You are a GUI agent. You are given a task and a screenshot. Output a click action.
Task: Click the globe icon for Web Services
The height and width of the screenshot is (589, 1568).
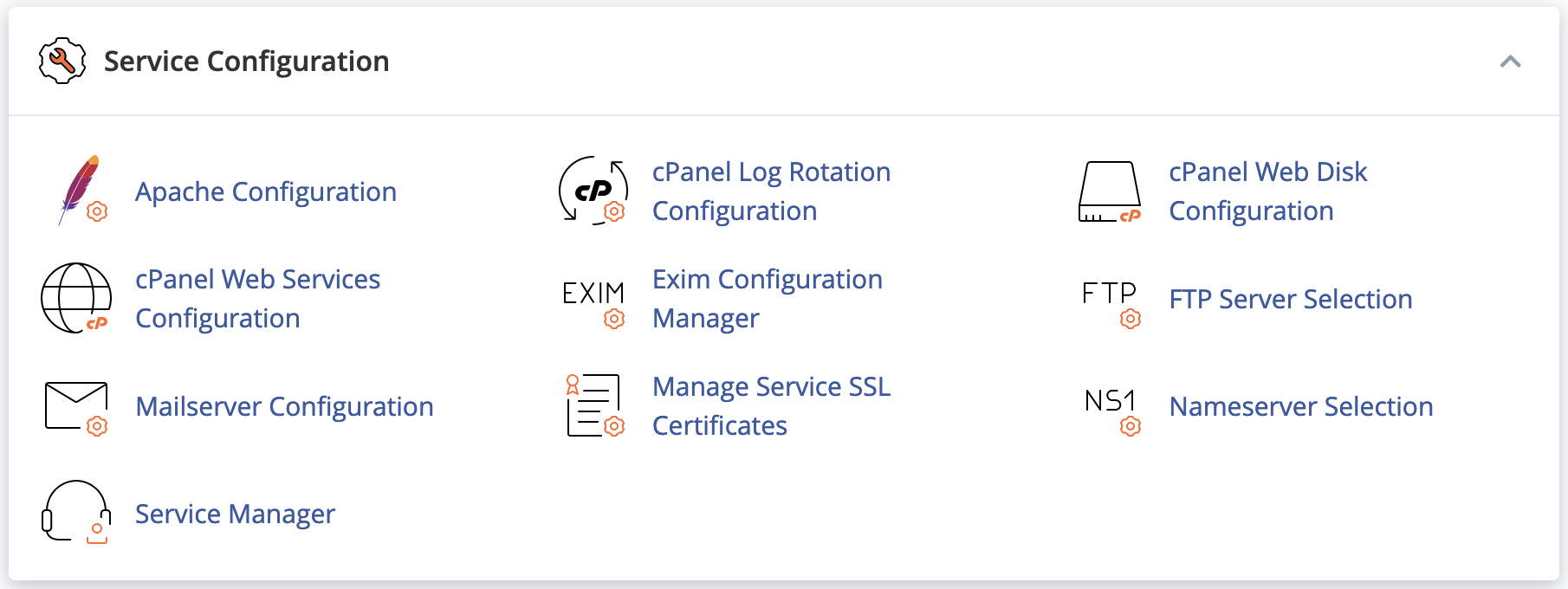click(76, 298)
